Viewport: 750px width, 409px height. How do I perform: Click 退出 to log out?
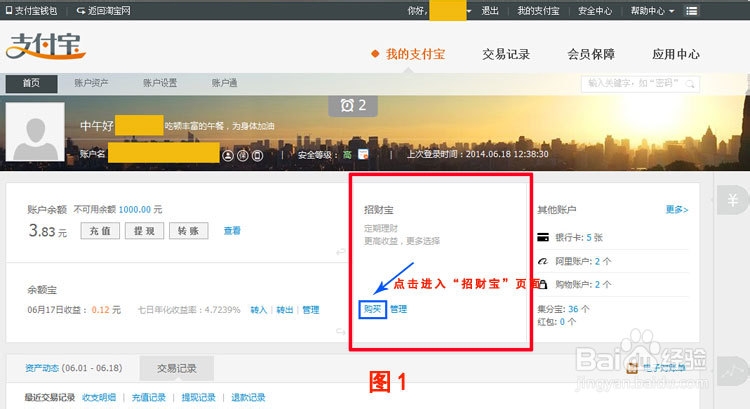[x=490, y=11]
